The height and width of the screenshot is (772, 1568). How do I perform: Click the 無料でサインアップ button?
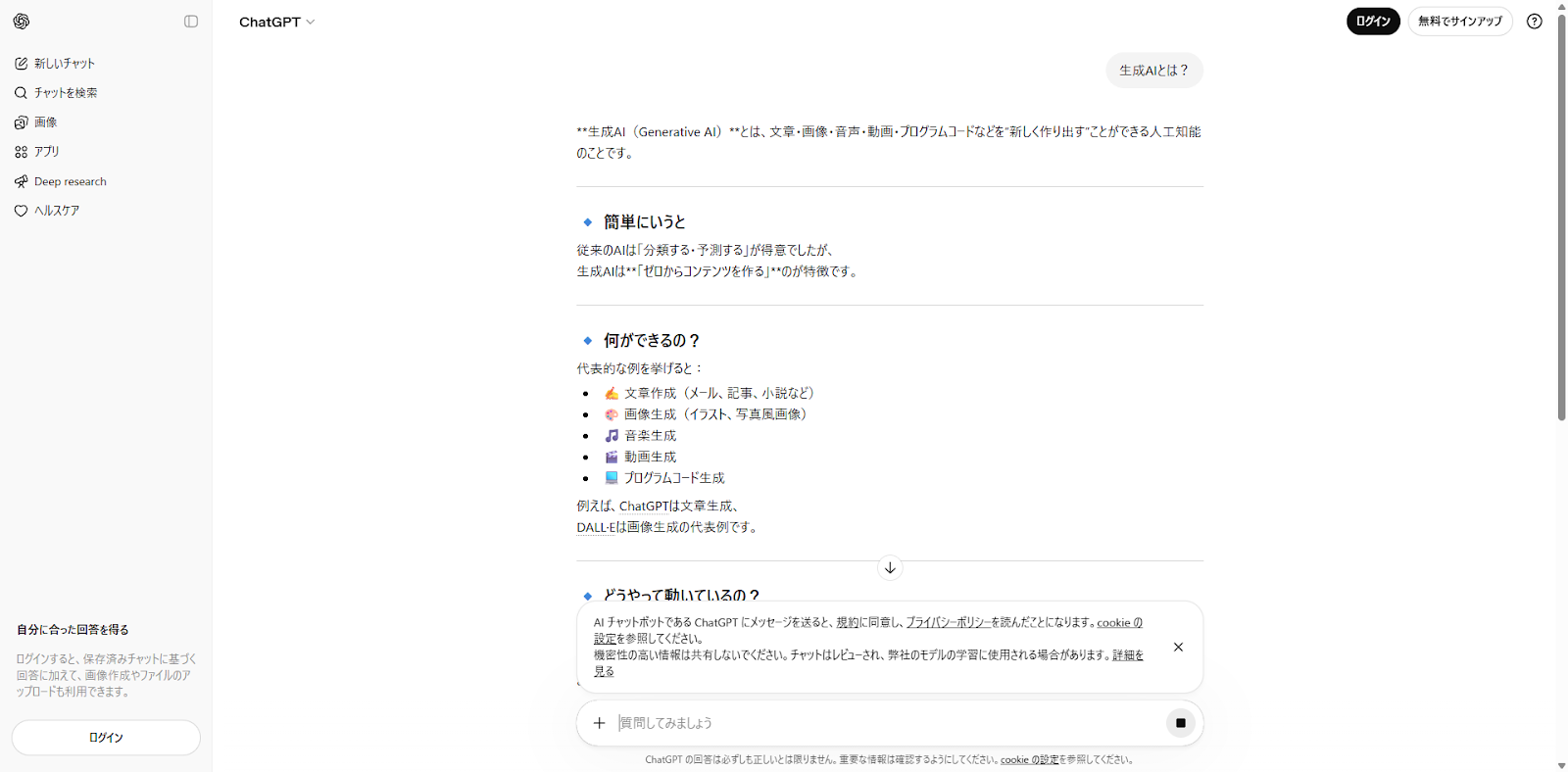(x=1460, y=22)
